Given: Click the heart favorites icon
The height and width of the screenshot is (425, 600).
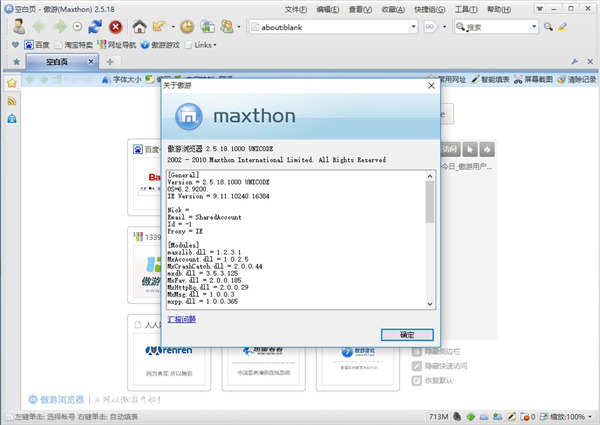Looking at the screenshot, I should coord(15,45).
